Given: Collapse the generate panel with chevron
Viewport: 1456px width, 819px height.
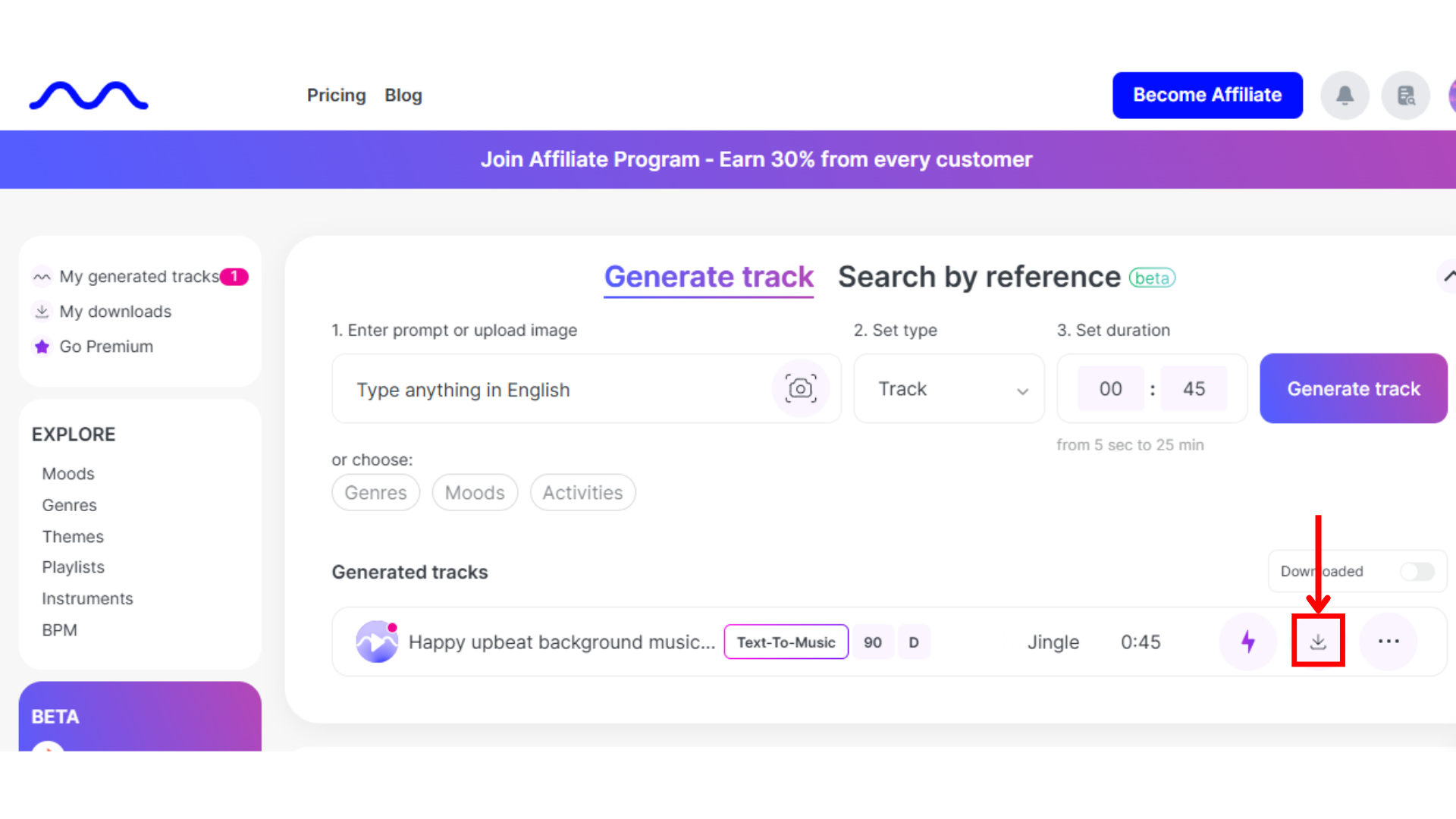Looking at the screenshot, I should (x=1448, y=277).
